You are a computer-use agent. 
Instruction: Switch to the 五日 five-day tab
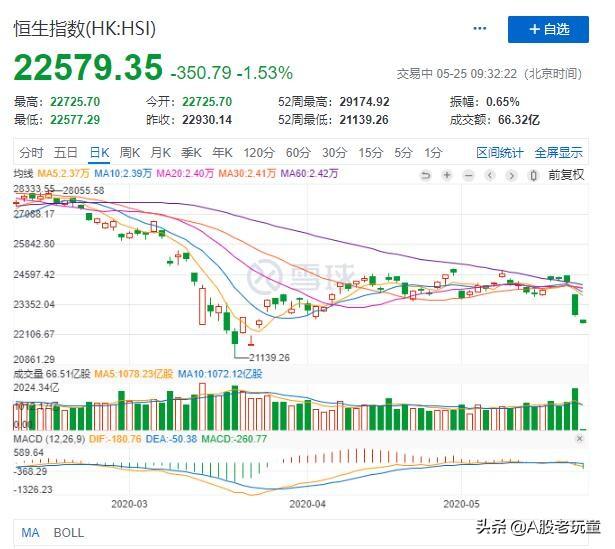click(66, 152)
